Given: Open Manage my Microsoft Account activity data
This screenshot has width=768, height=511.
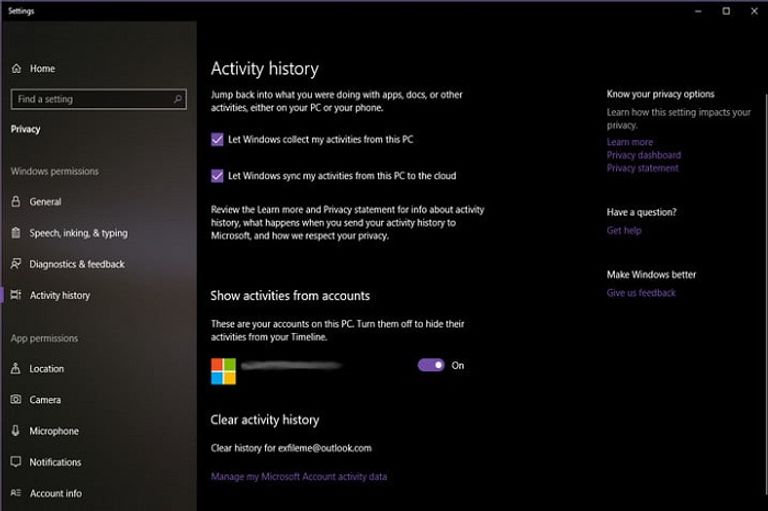Looking at the screenshot, I should coord(298,477).
